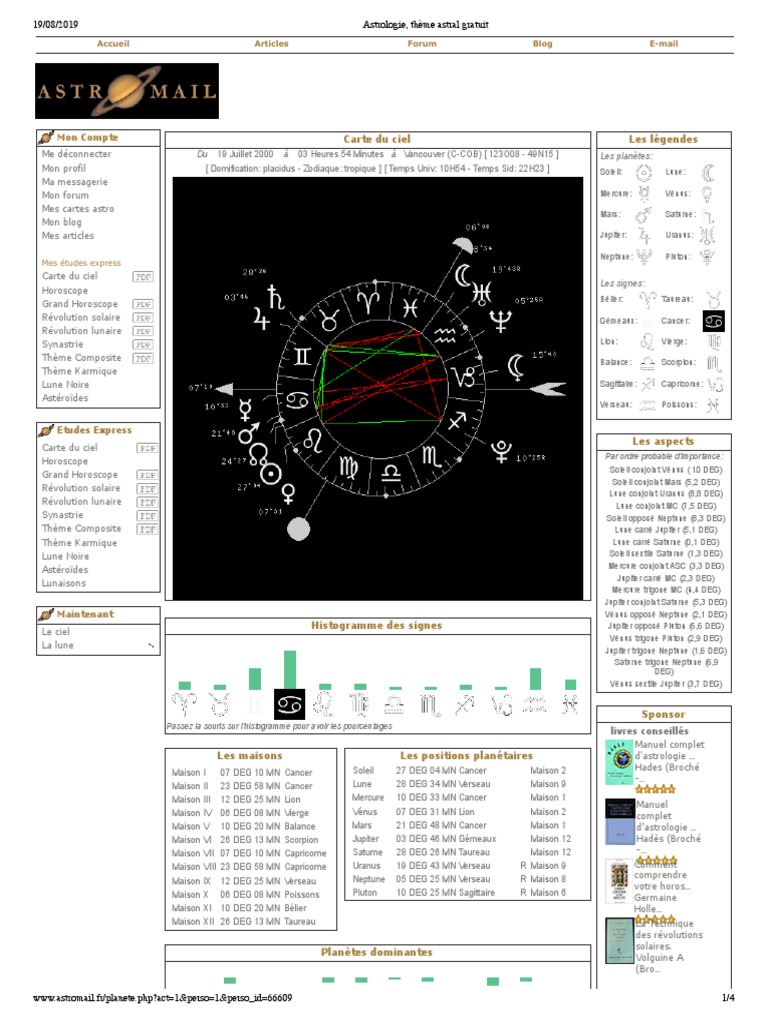Click the Lune crescent symbol in Les légendes

tap(709, 172)
